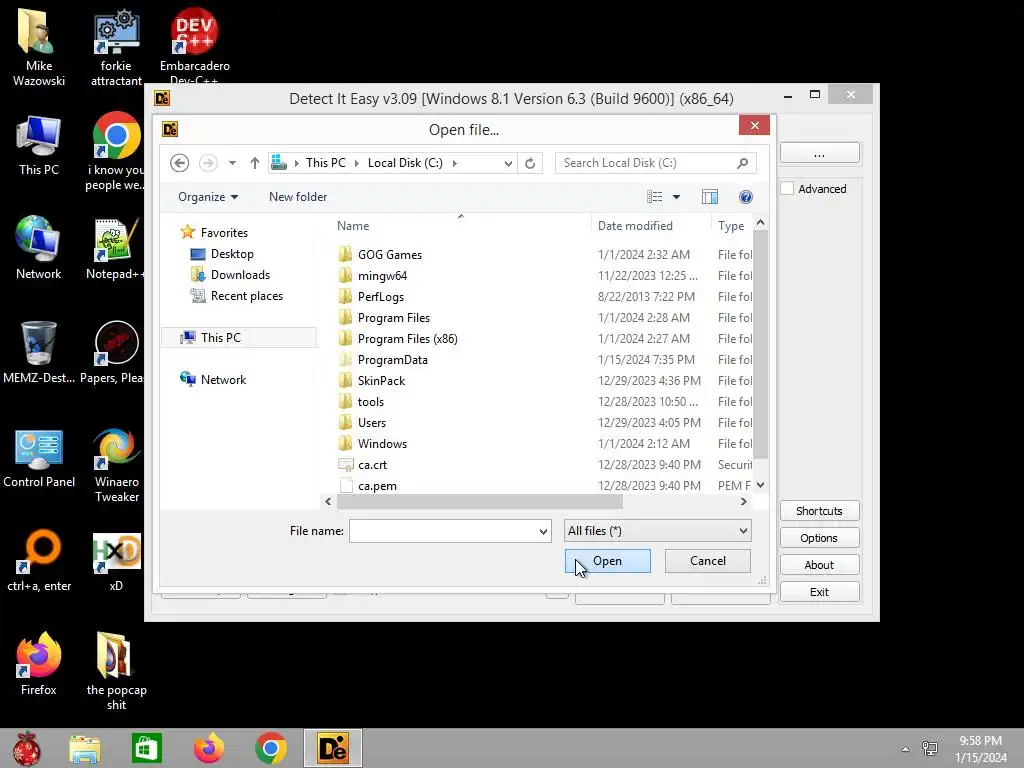
Task: Click the change view icon
Action: coord(654,197)
